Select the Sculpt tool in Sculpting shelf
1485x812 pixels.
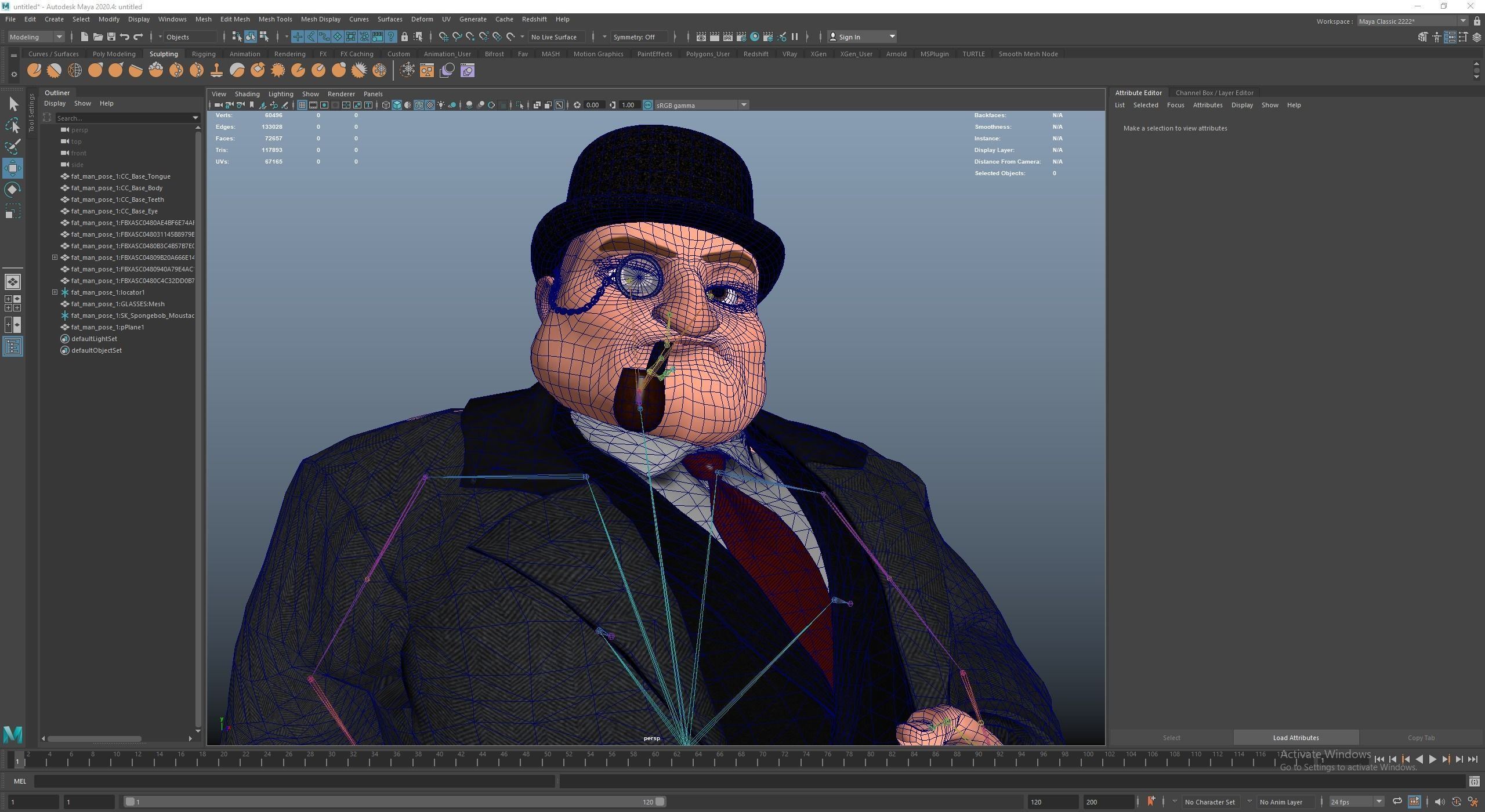34,71
